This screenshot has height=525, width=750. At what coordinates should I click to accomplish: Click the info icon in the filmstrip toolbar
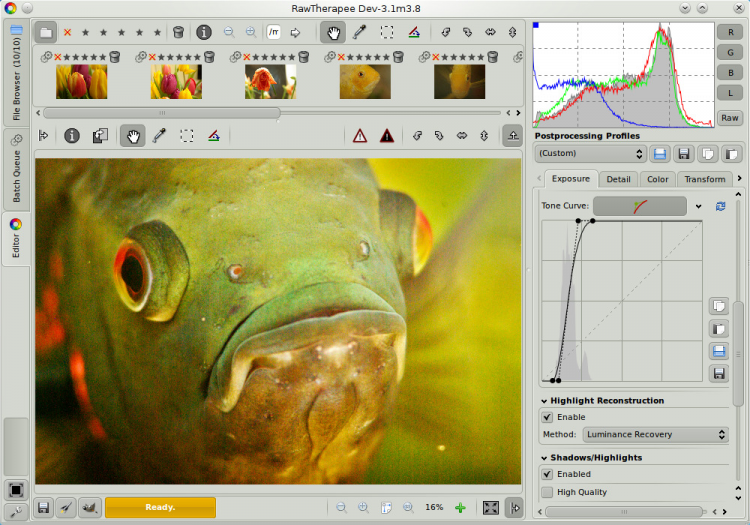tap(204, 32)
